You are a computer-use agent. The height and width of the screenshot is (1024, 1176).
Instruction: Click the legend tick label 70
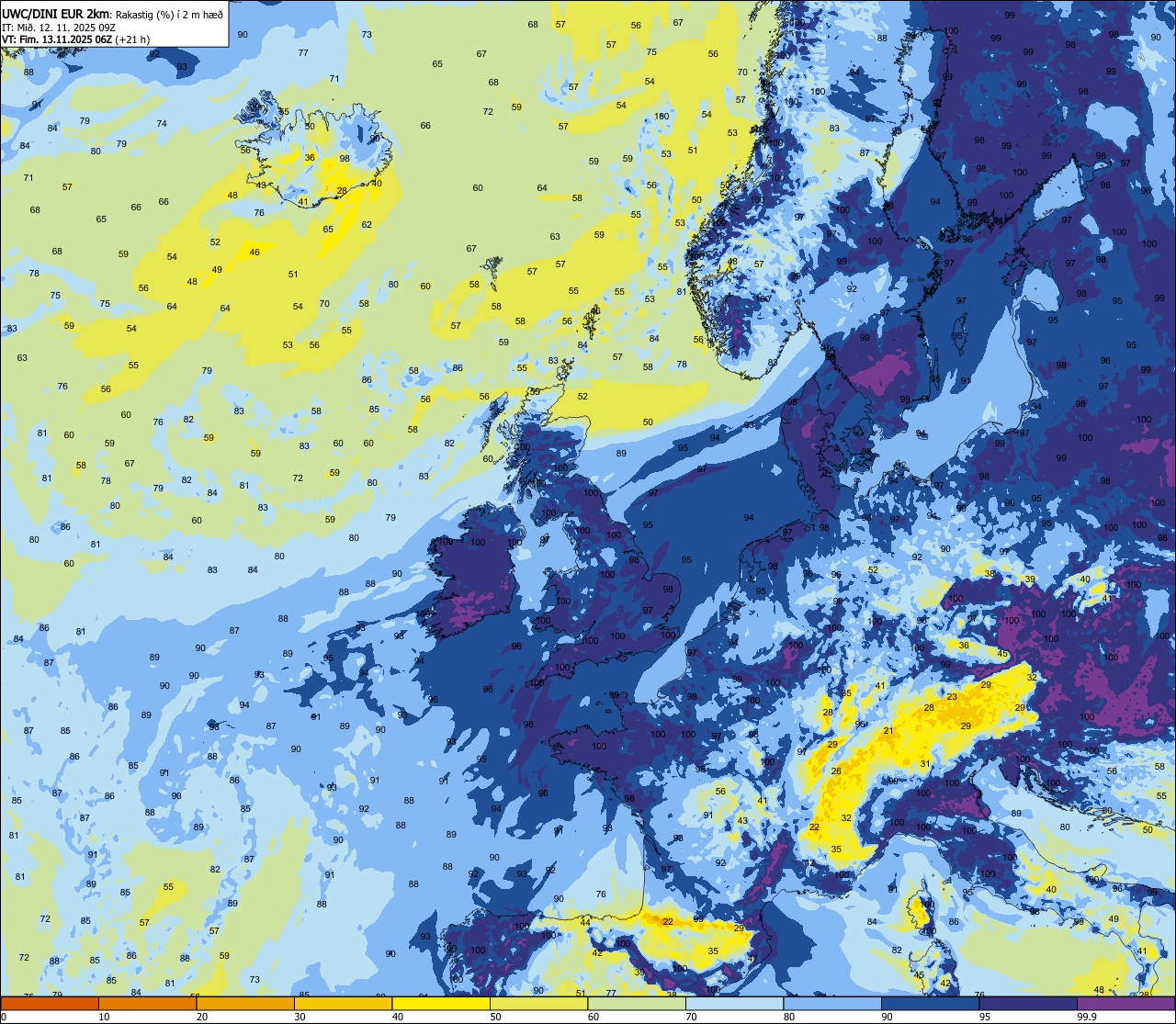pos(691,1017)
